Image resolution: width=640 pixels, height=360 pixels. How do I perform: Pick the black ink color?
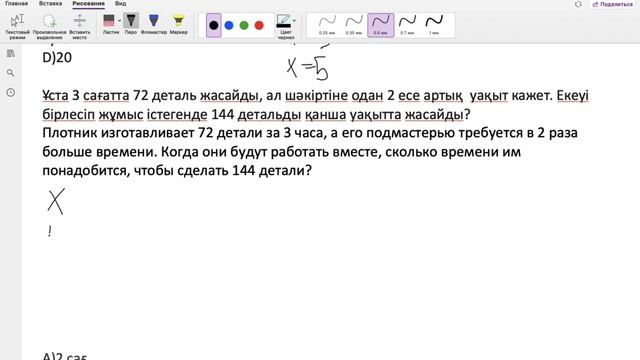(x=213, y=25)
